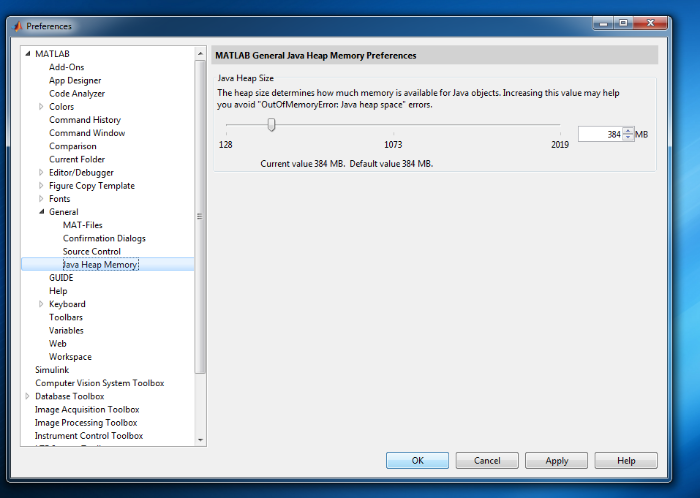The height and width of the screenshot is (498, 700).
Task: Expand the Keyboard tree node
Action: (41, 304)
